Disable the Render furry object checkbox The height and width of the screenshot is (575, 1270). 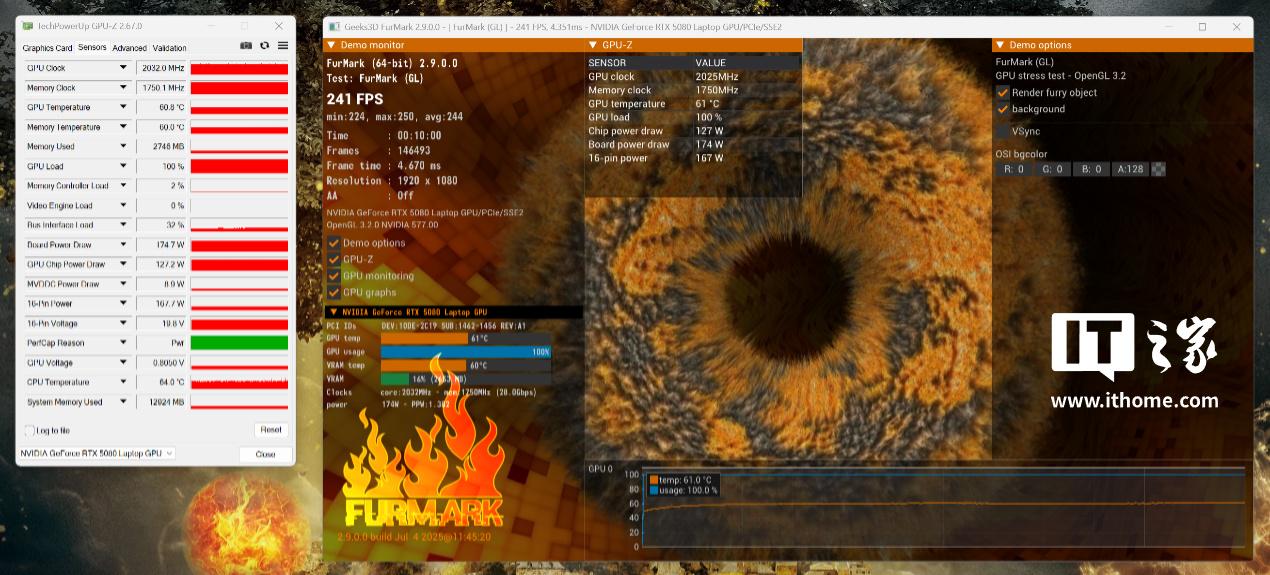click(x=1003, y=93)
